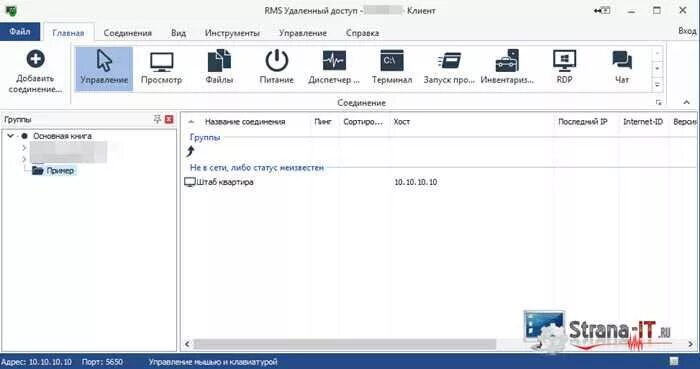Open the Файл menu

pyautogui.click(x=20, y=32)
